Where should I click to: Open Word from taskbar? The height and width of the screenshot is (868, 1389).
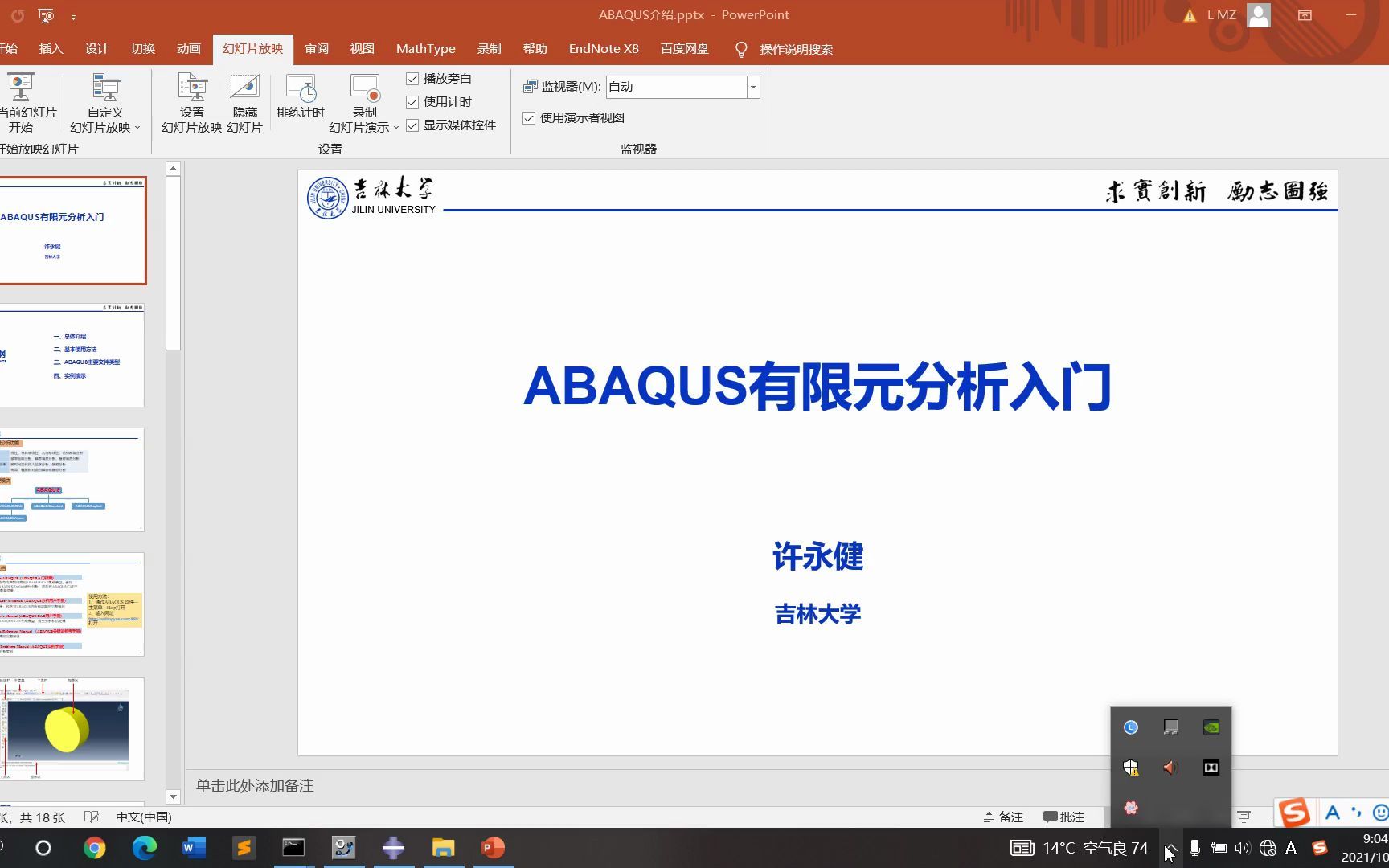tap(195, 848)
